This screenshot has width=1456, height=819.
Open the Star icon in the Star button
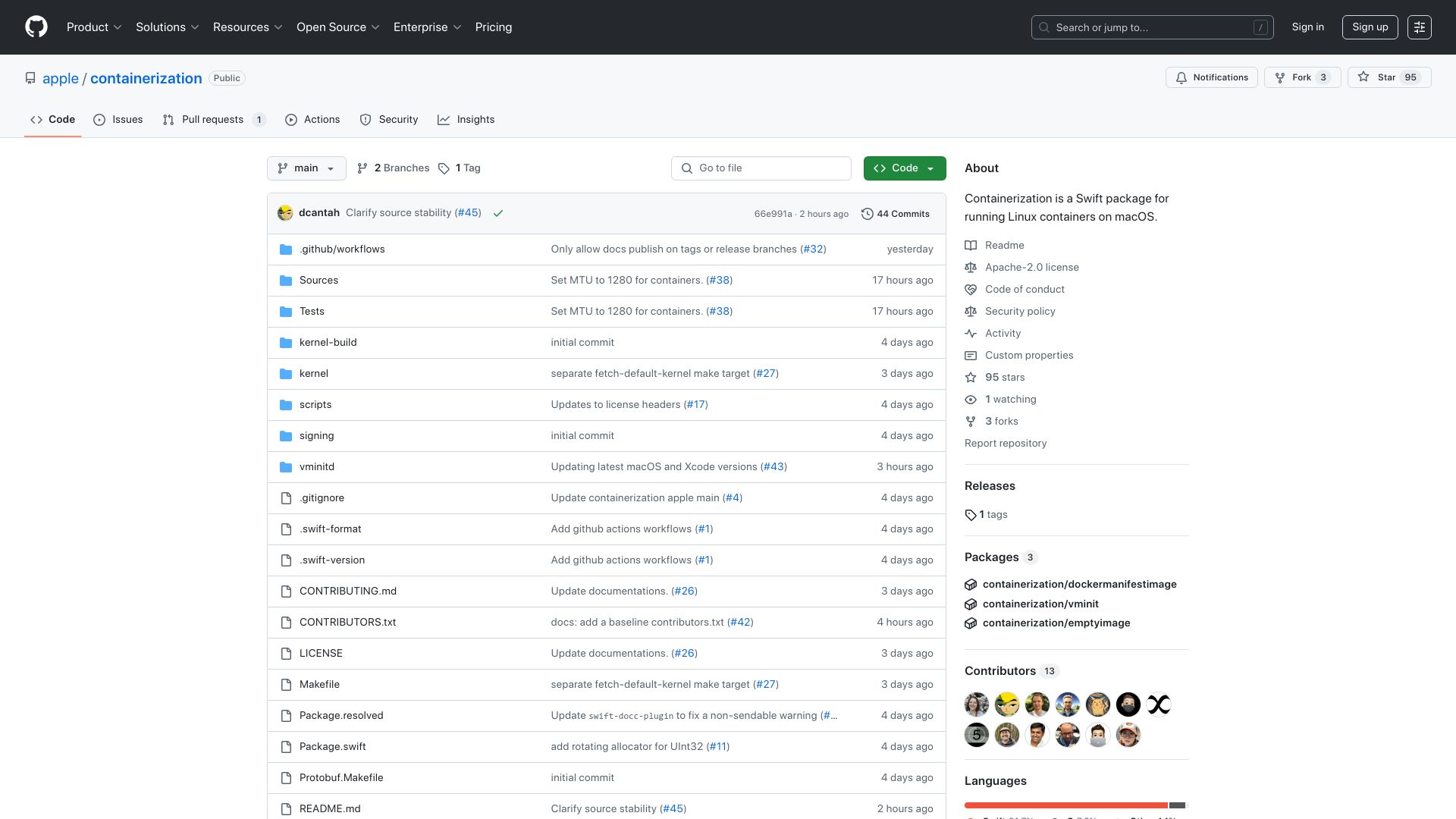1363,77
